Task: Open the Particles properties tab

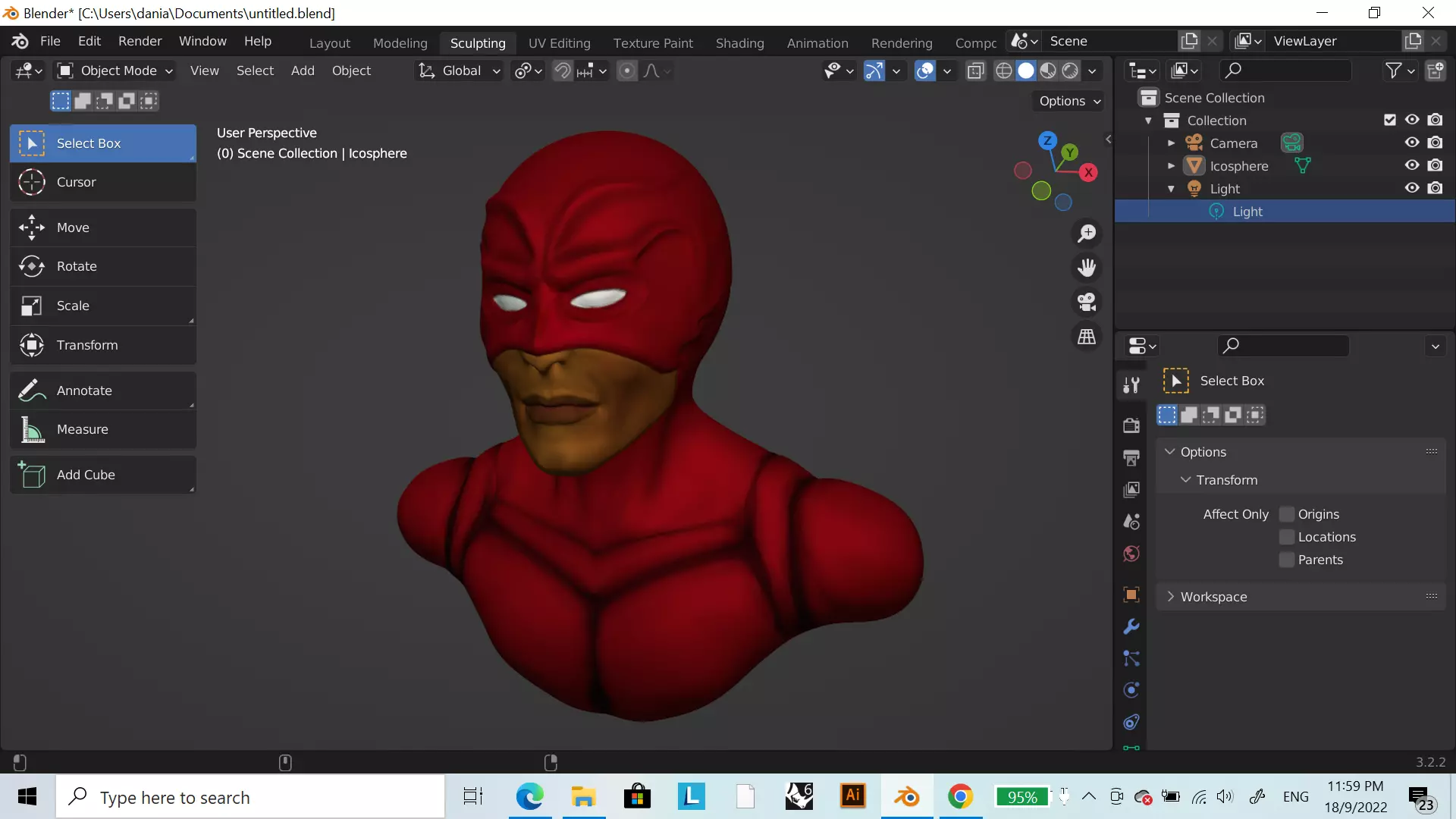Action: click(x=1131, y=658)
